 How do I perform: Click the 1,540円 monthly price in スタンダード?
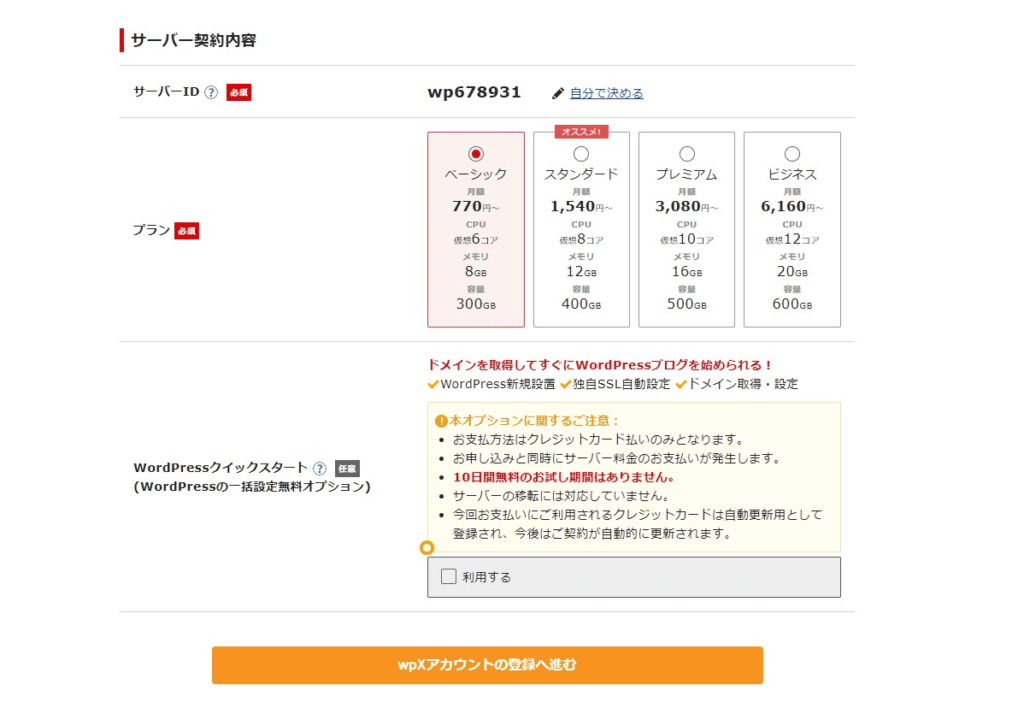(581, 206)
